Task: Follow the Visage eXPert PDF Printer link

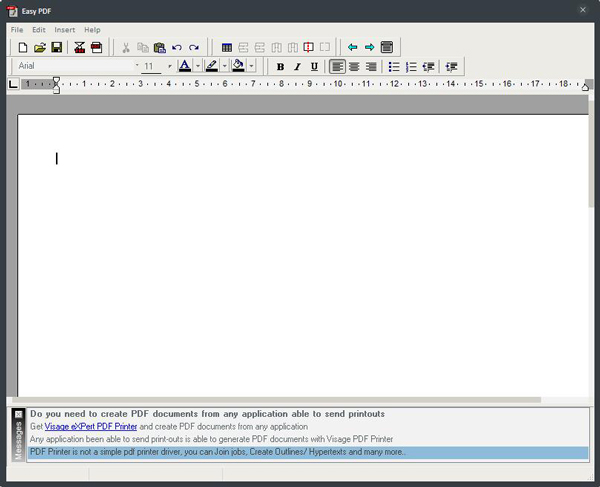Action: pyautogui.click(x=91, y=426)
